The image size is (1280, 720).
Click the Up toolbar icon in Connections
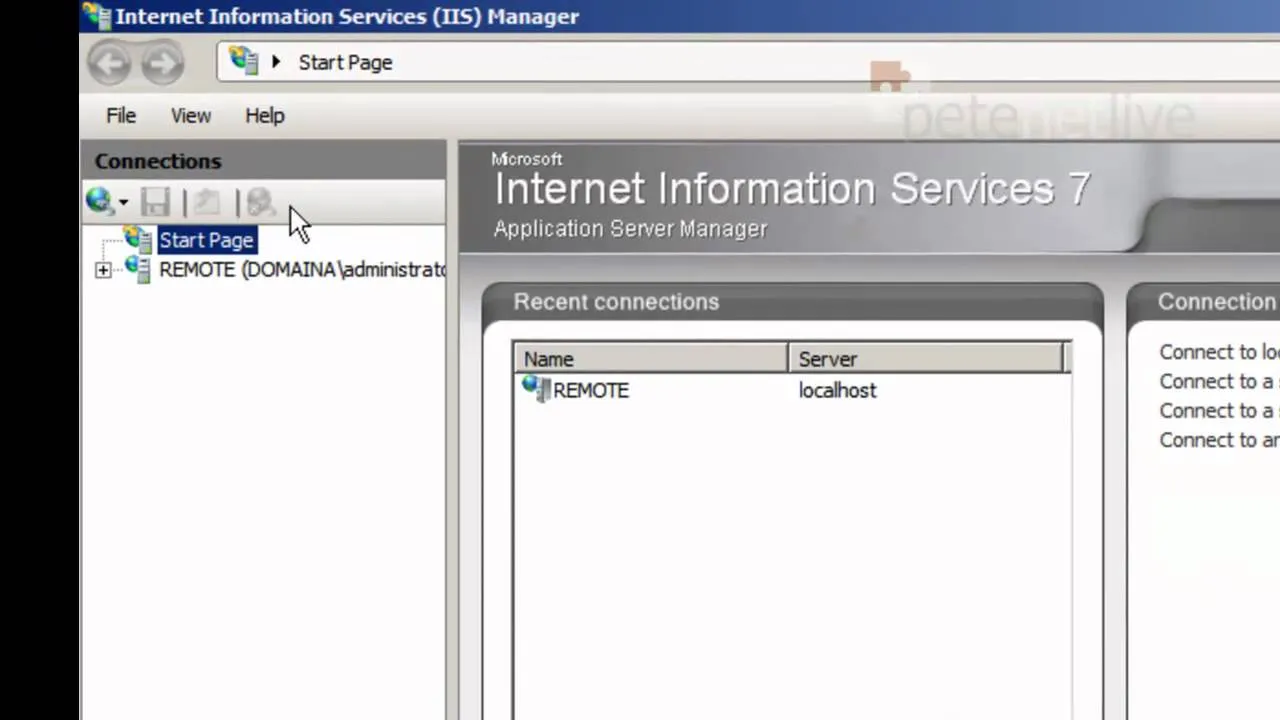click(207, 203)
